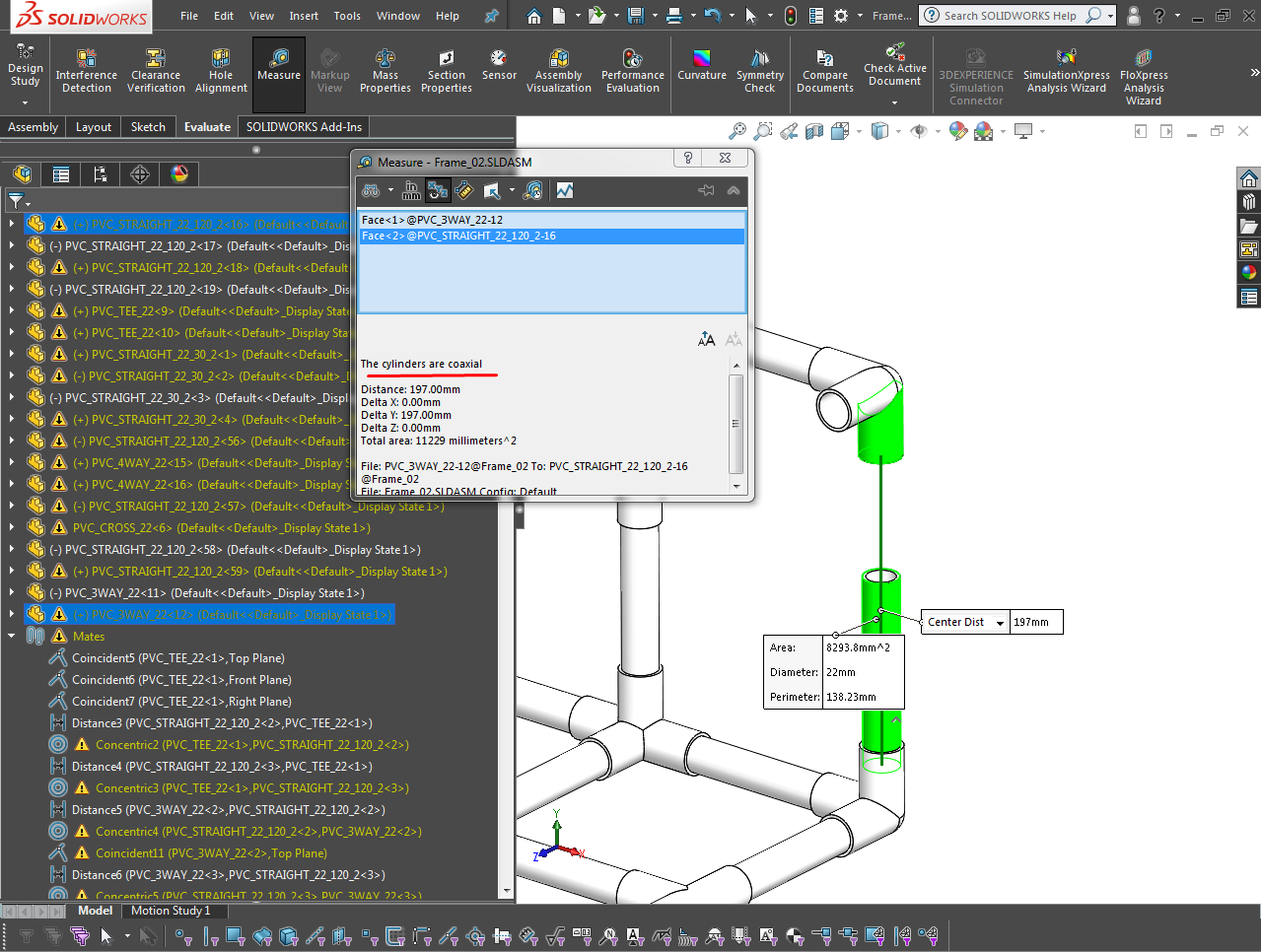Select Face<2>@PVC_STRAIGHT_22_120_2-16 in selection list
The height and width of the screenshot is (952, 1261).
pos(551,237)
